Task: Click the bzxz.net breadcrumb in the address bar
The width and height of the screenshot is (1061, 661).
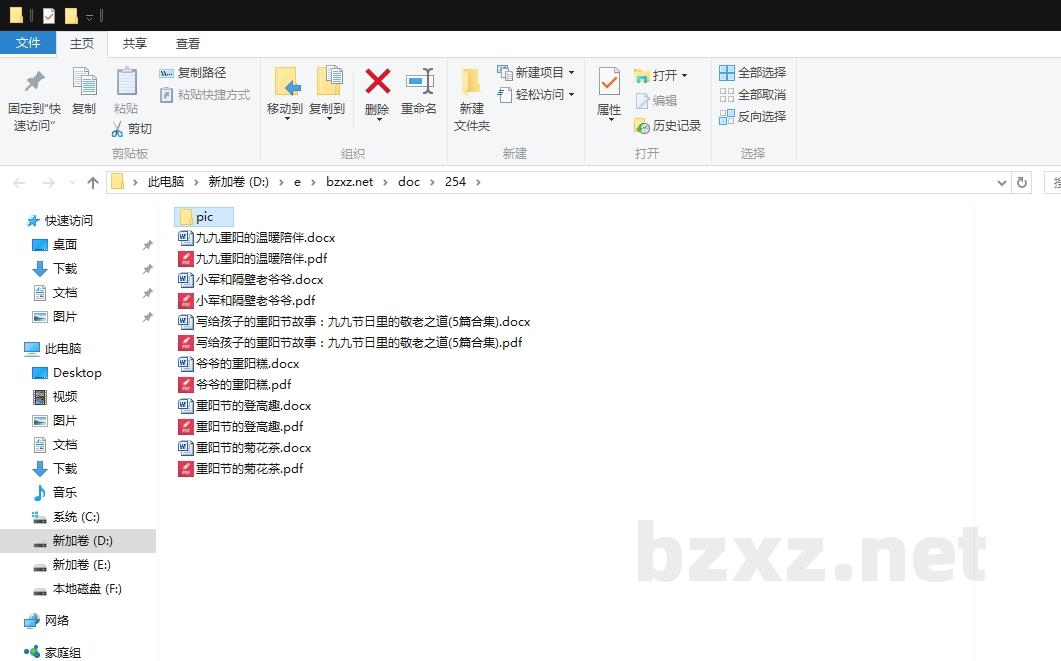Action: click(351, 182)
